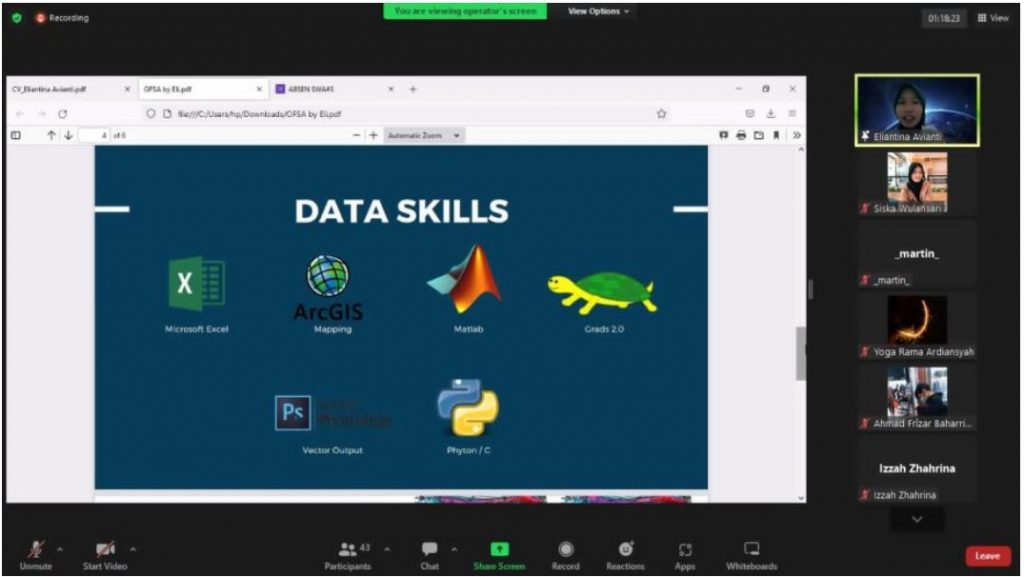
Task: Show more participants with down chevron
Action: pos(917,520)
